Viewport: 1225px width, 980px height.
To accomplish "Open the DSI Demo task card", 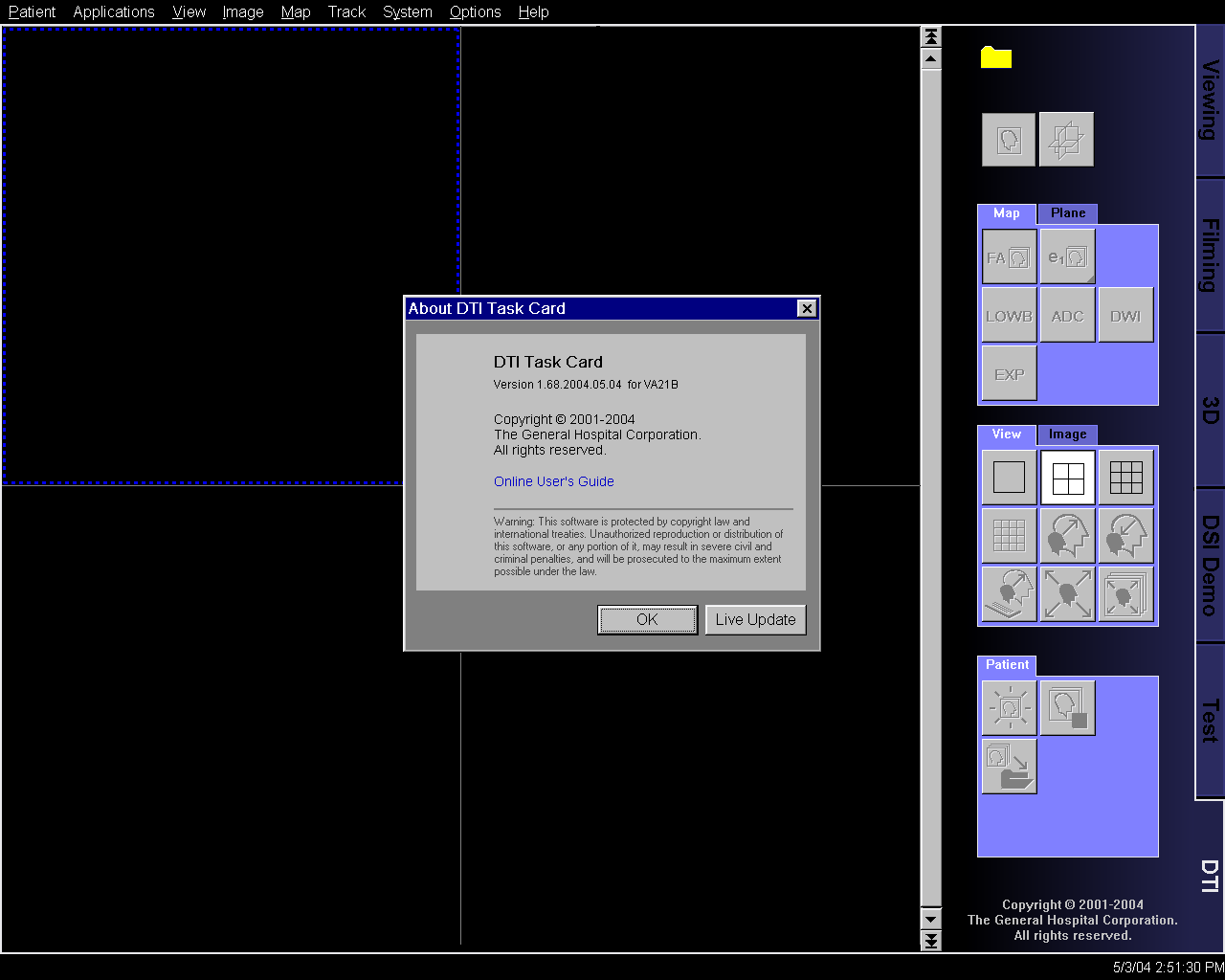I will [x=1210, y=566].
